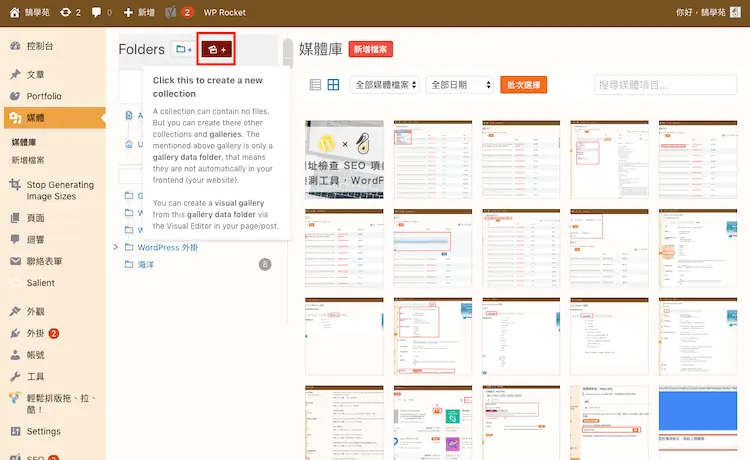Open Yoast SEO icon in admin bar

[171, 12]
